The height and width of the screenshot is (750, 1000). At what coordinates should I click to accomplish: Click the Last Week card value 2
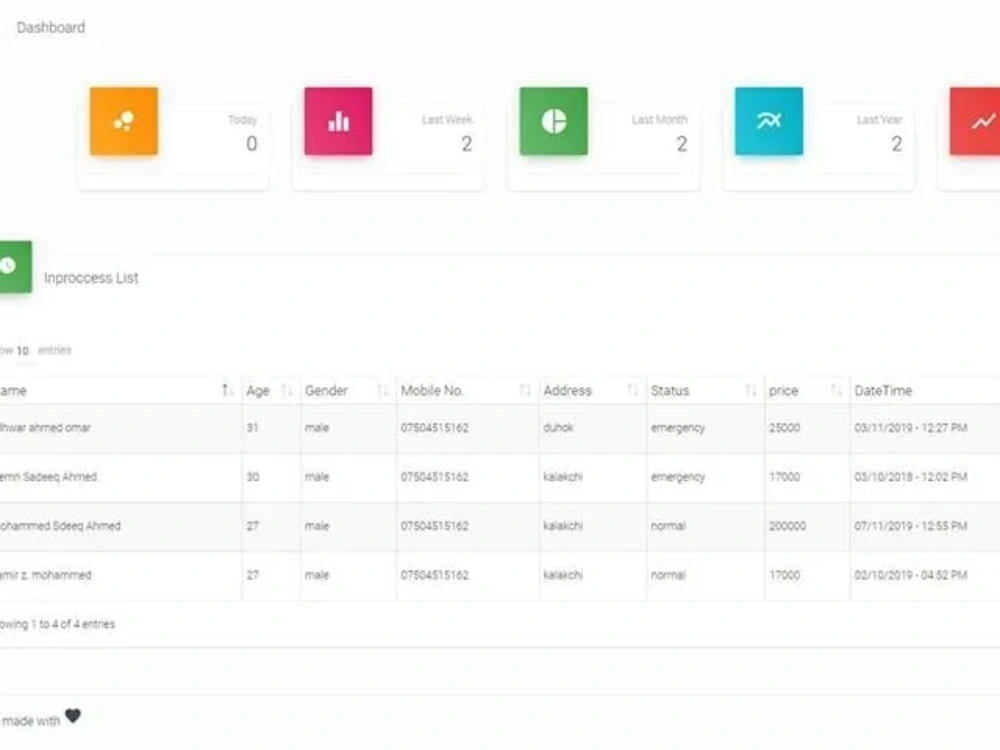coord(467,144)
